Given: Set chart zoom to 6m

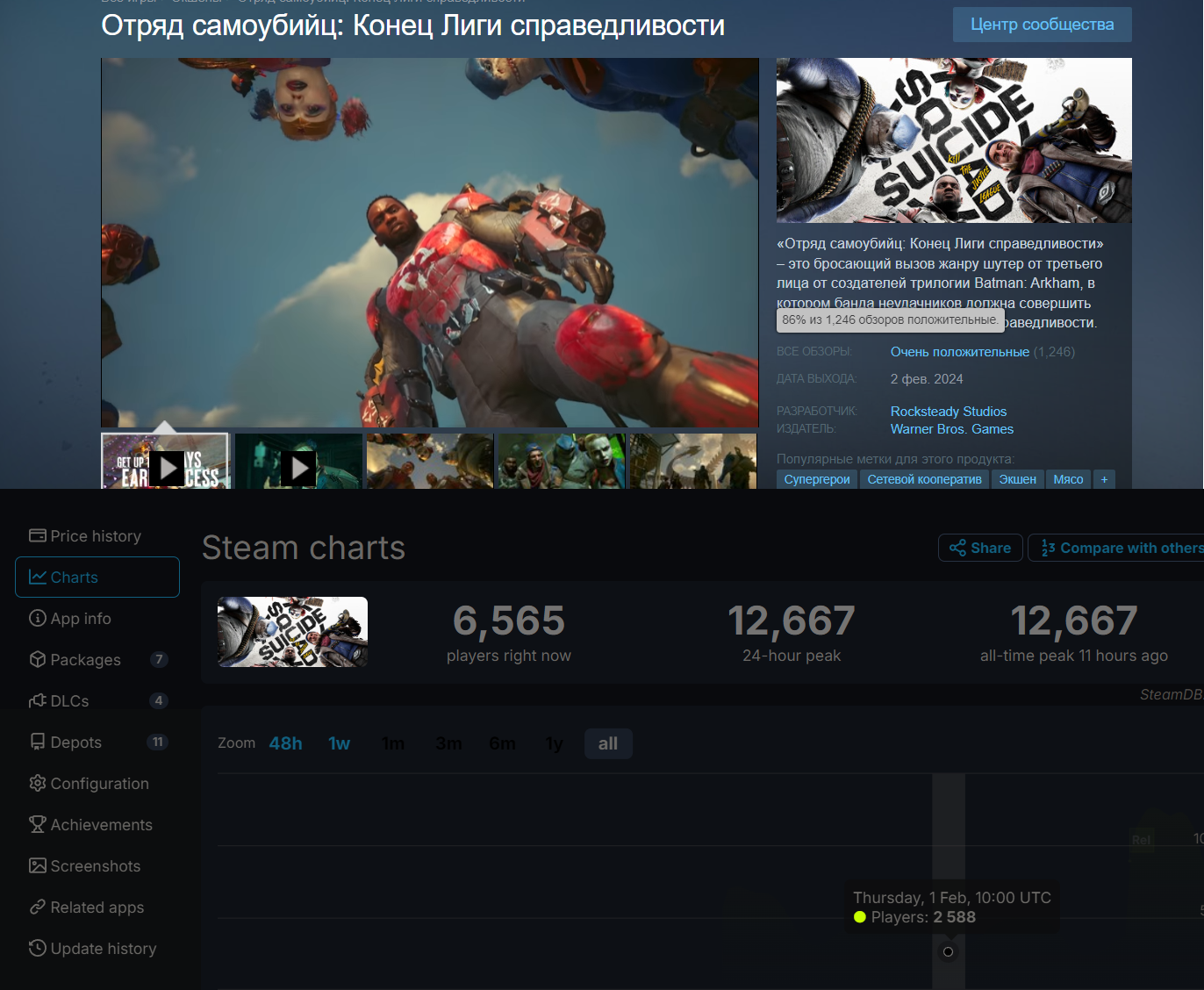Looking at the screenshot, I should click(x=502, y=743).
